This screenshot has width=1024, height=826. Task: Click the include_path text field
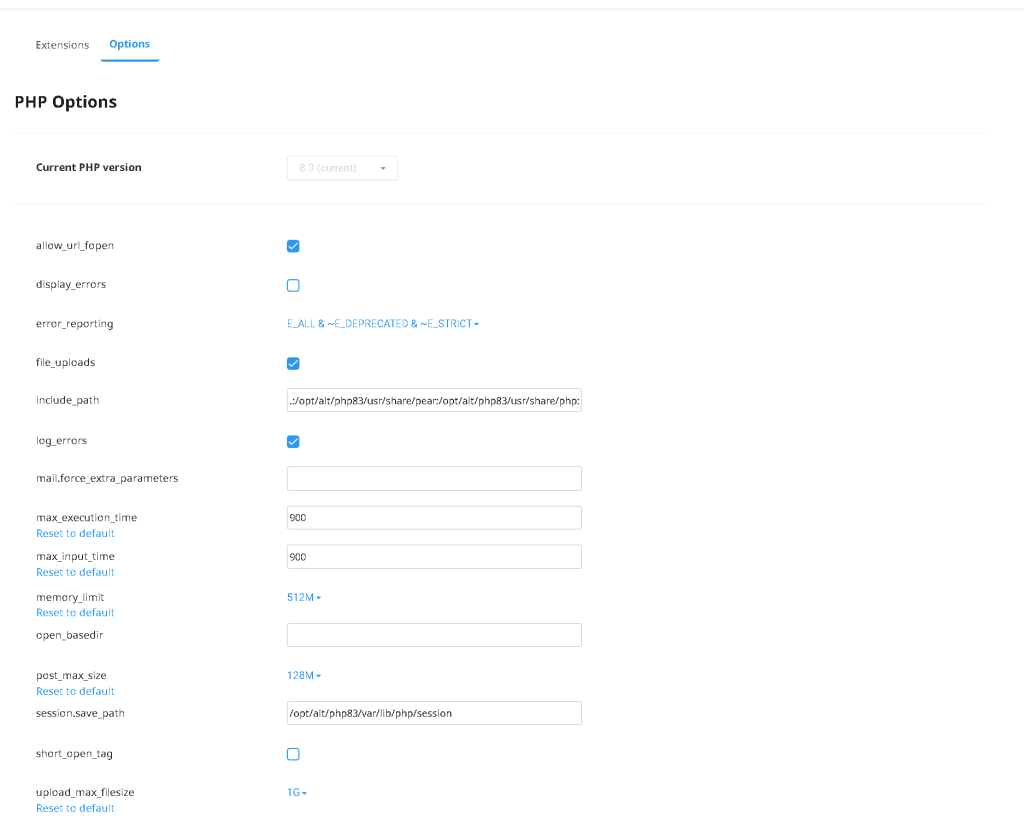[434, 401]
